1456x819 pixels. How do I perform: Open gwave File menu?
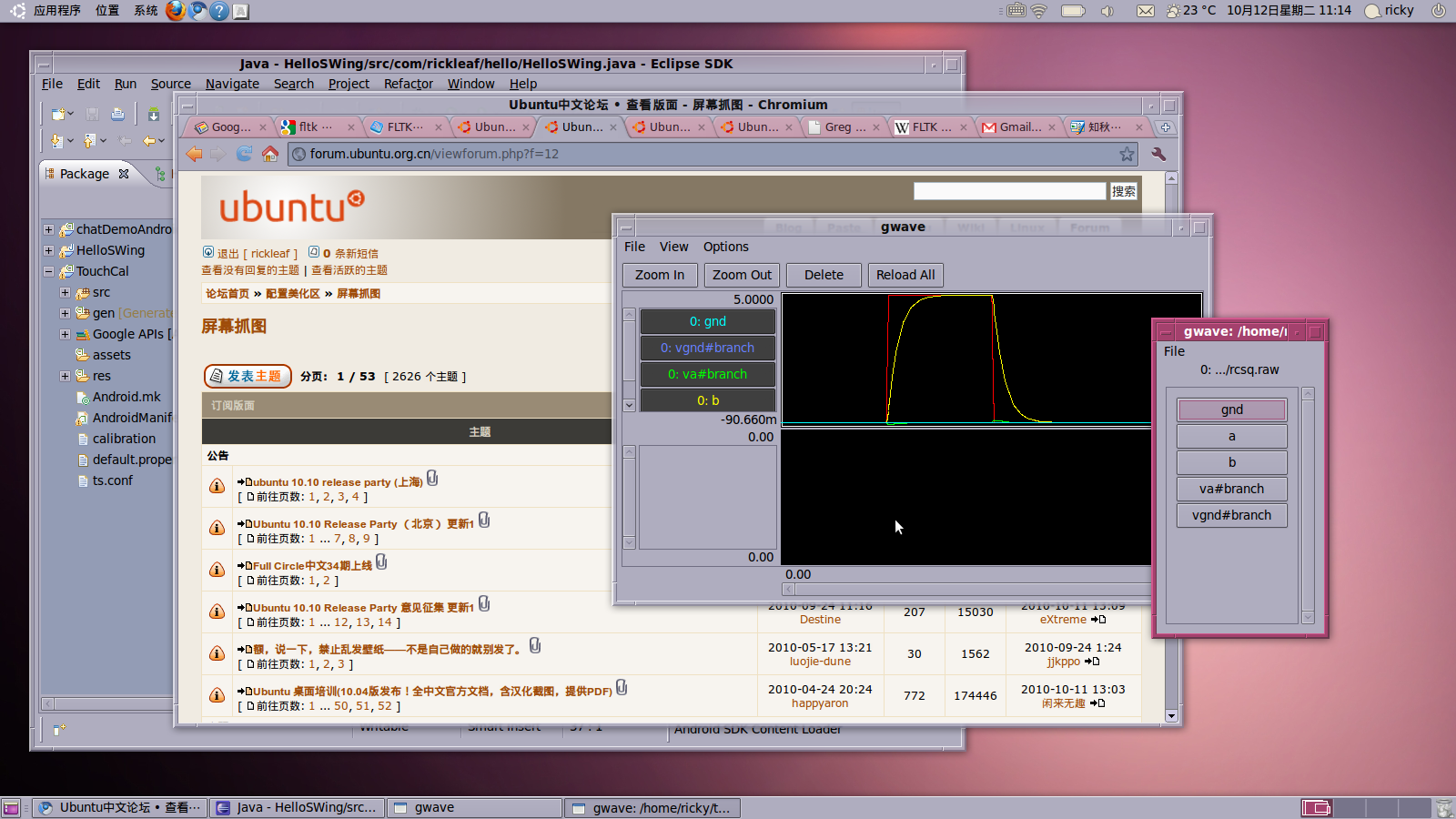(x=634, y=247)
